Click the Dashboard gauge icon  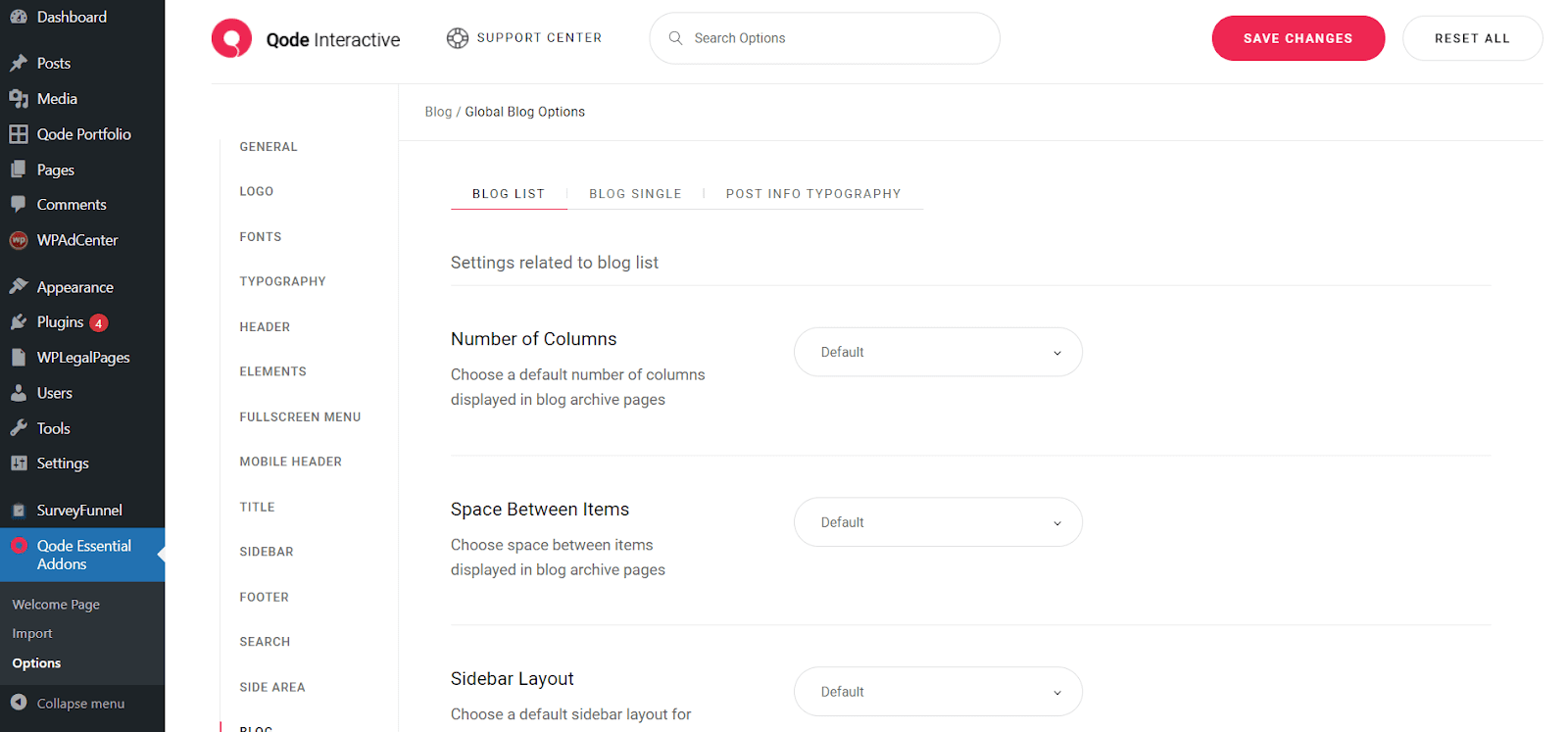tap(19, 17)
